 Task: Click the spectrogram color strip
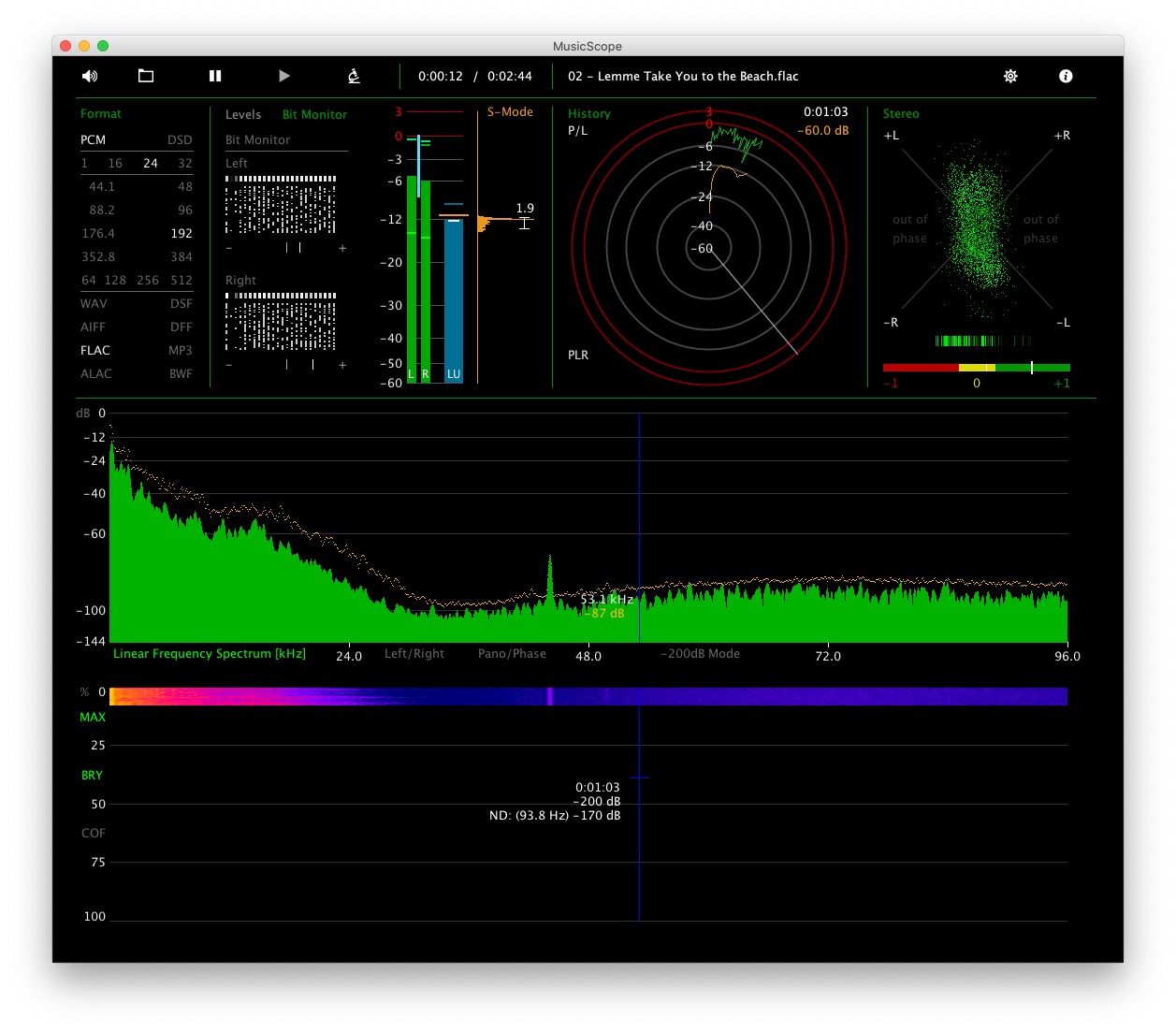[x=588, y=696]
